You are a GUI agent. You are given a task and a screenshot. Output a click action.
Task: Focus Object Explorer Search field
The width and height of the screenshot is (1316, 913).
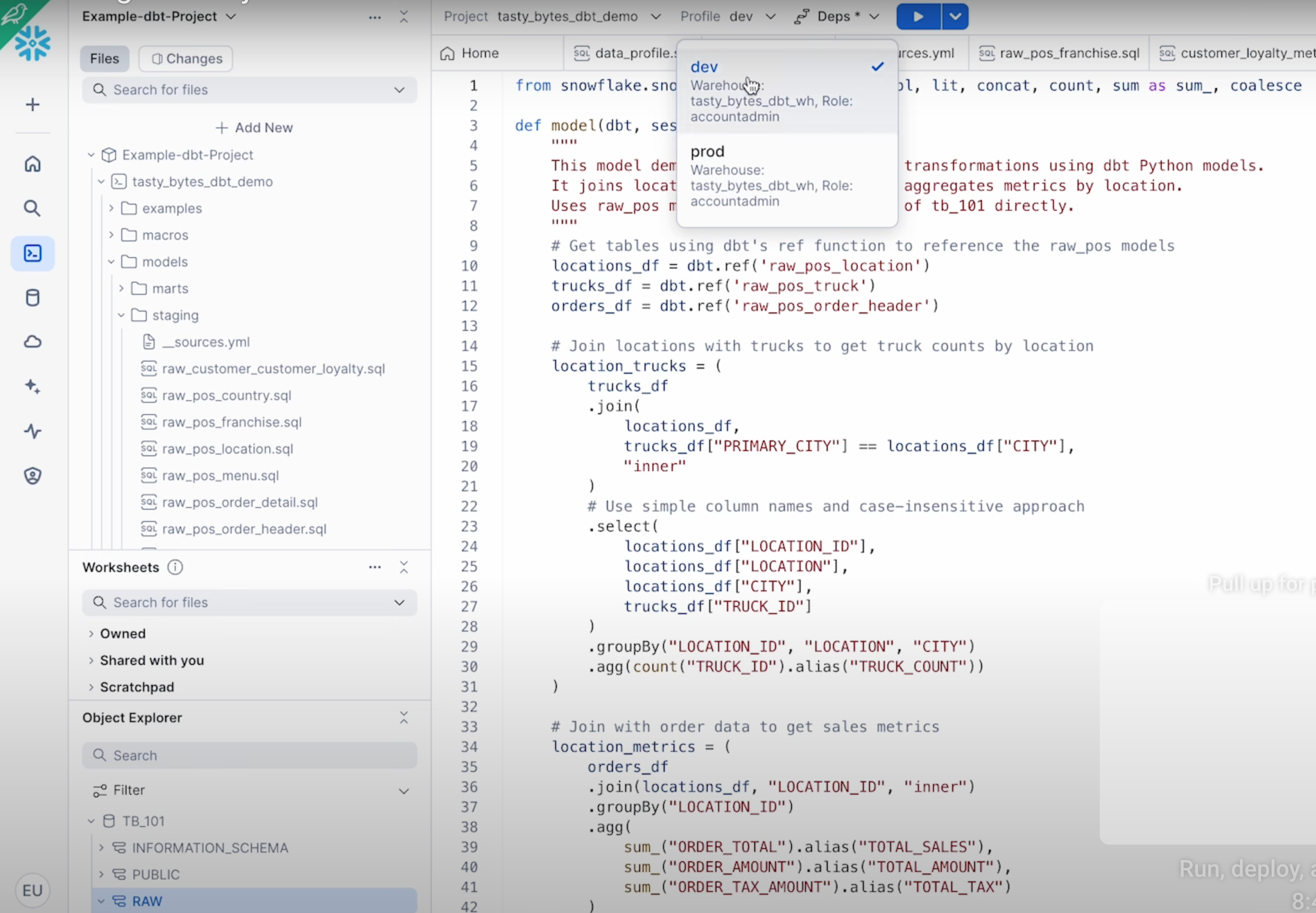[x=250, y=755]
